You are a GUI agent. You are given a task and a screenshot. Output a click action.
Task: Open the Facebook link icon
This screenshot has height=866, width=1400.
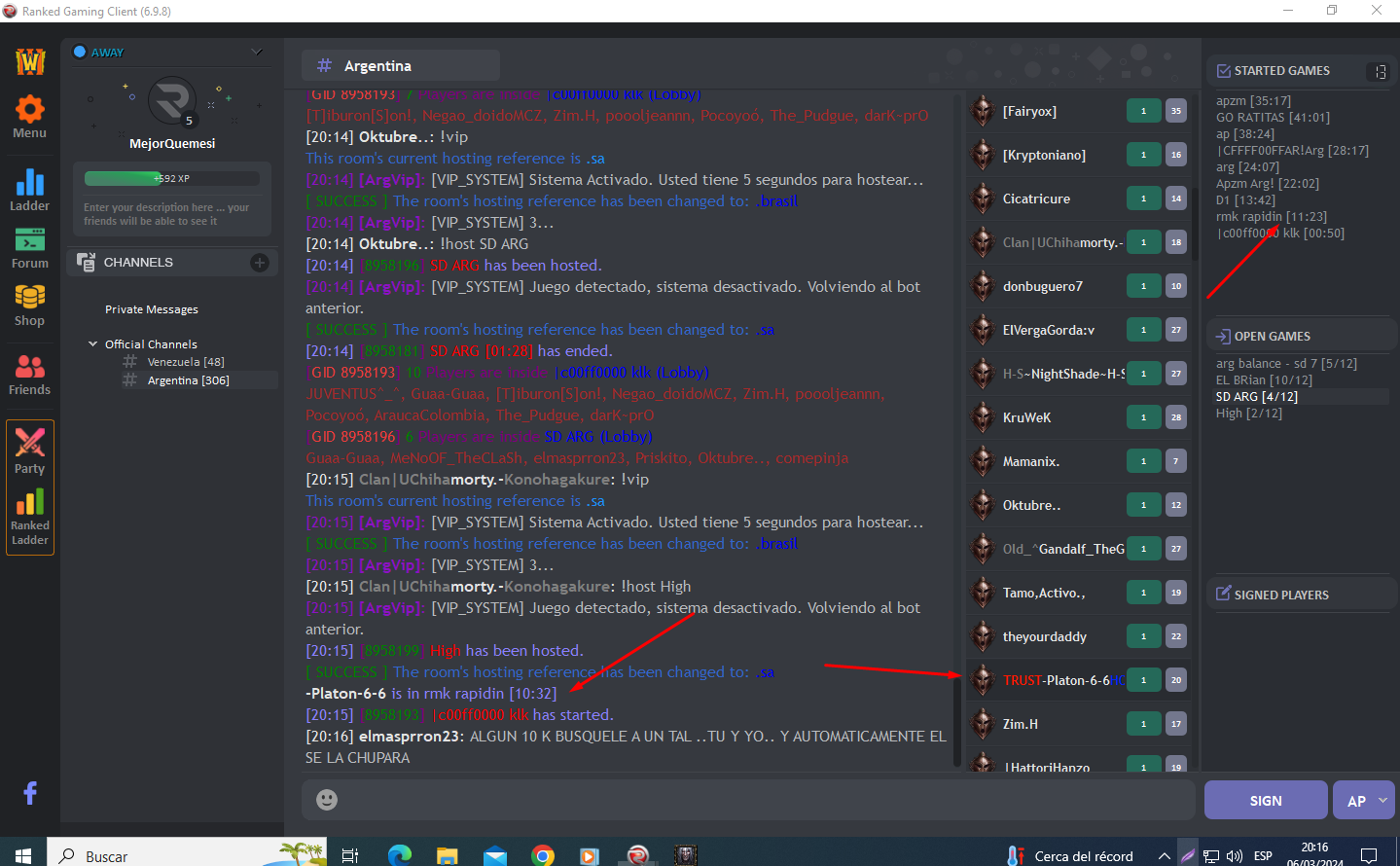point(30,793)
